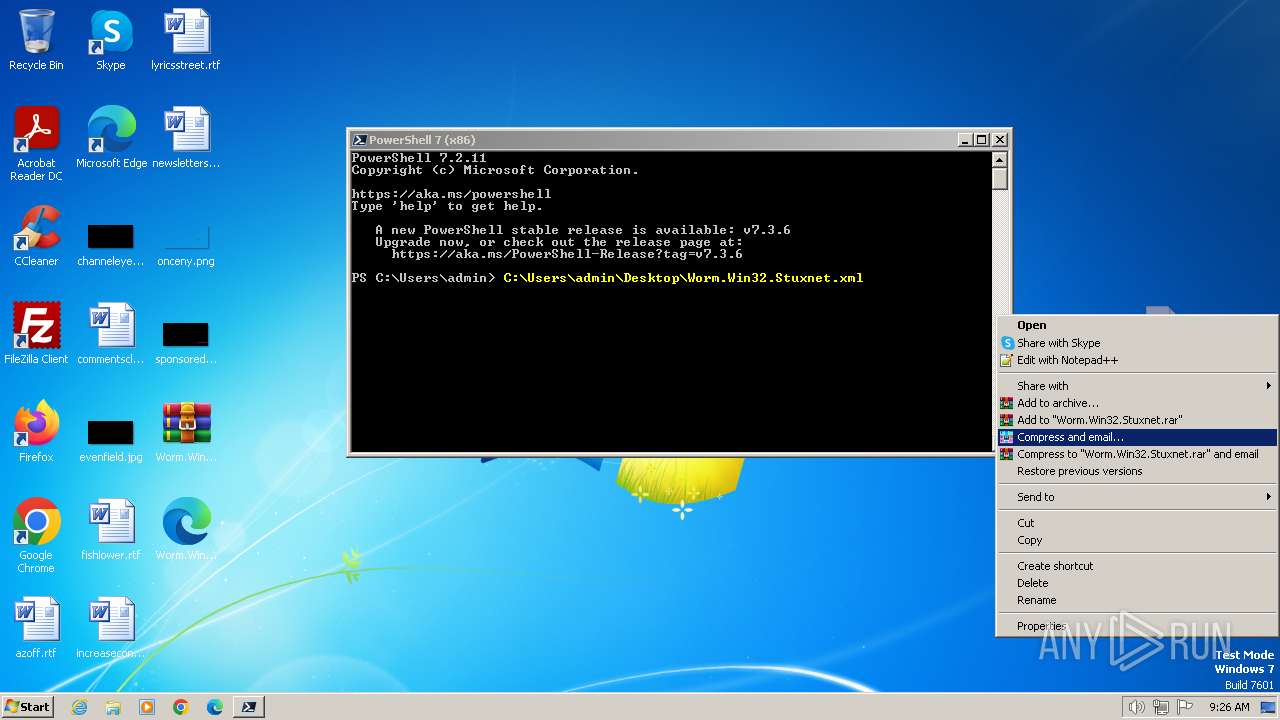
Task: Choose Restore previous versions
Action: pyautogui.click(x=1136, y=471)
